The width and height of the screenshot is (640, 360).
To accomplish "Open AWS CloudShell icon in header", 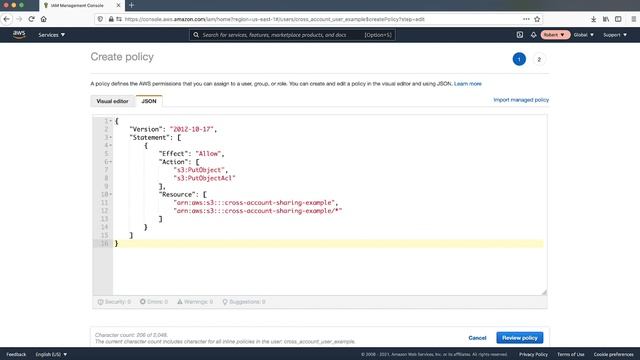I will coord(520,35).
